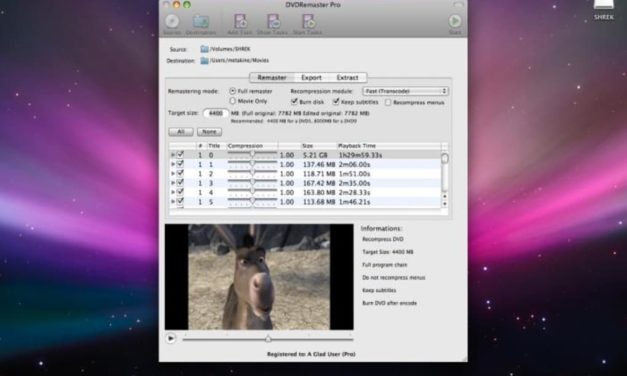Play the video preview
This screenshot has height=376, width=627.
point(170,338)
